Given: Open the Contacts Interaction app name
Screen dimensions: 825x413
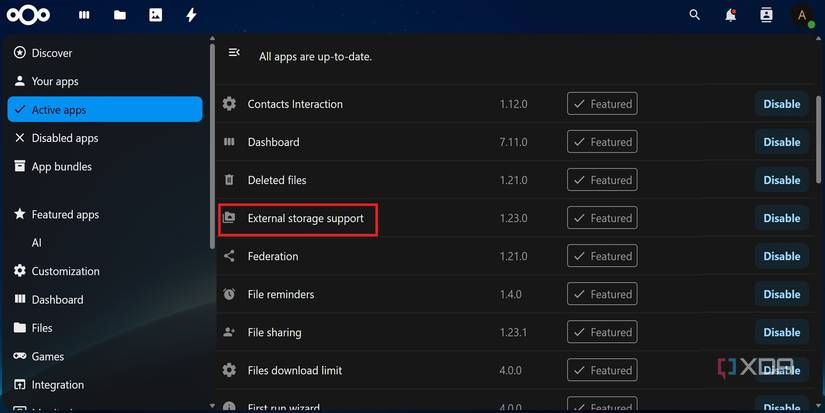Looking at the screenshot, I should (x=295, y=104).
